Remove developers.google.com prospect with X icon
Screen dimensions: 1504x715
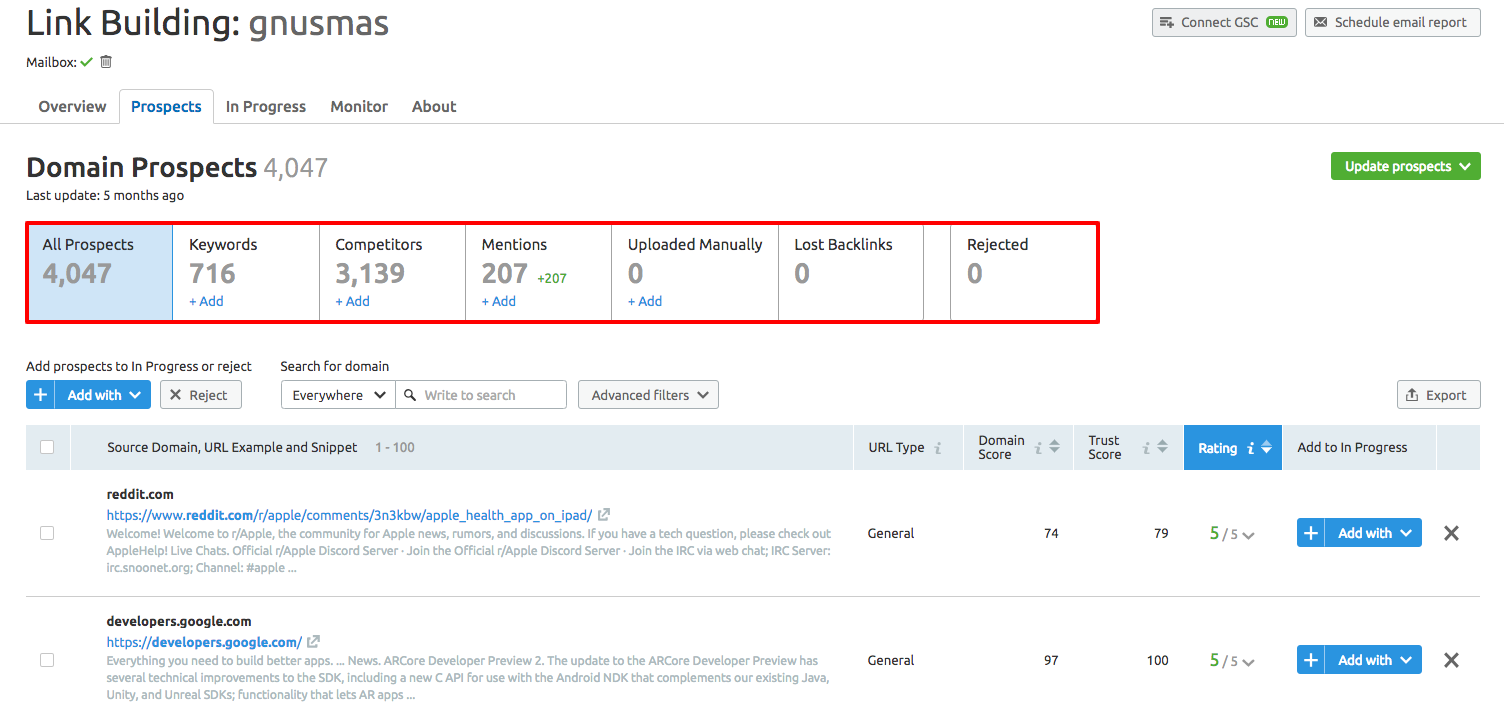pyautogui.click(x=1451, y=660)
